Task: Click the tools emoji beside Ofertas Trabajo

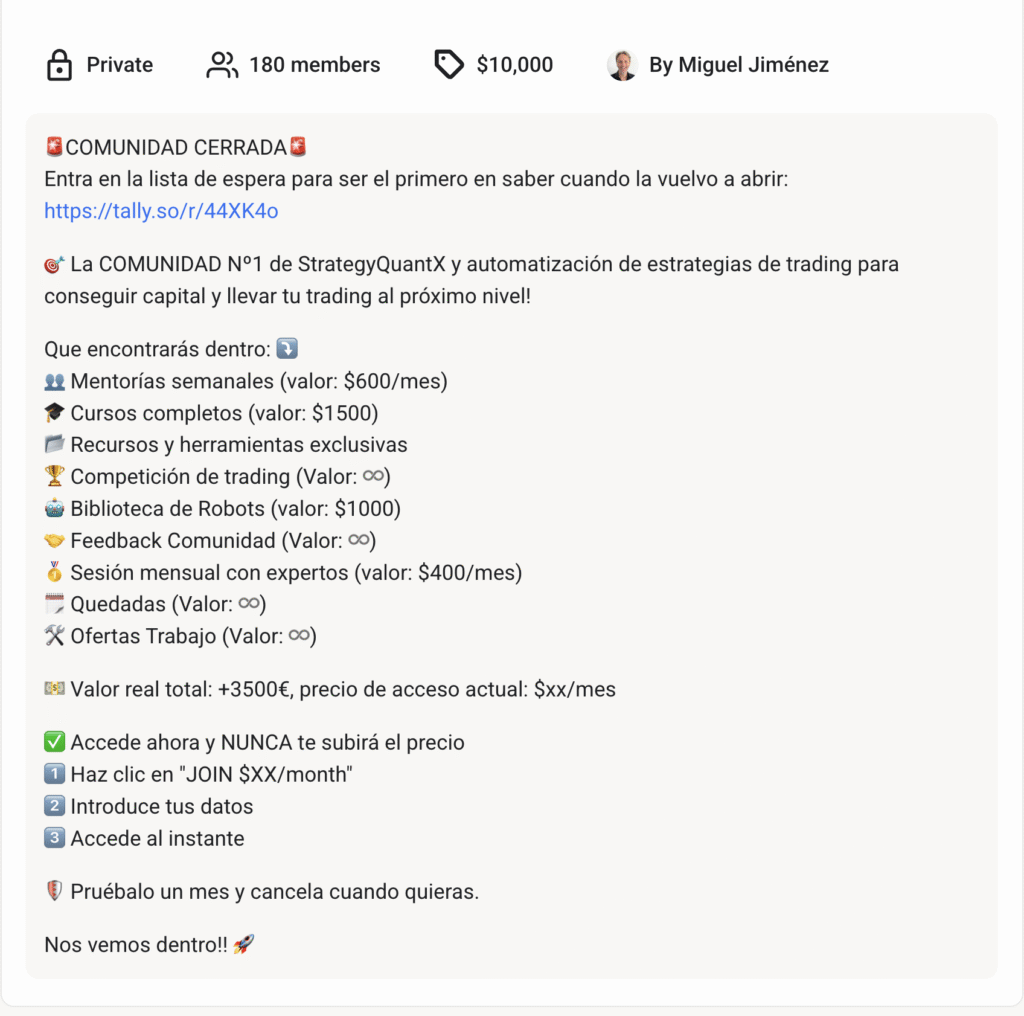Action: pos(55,637)
